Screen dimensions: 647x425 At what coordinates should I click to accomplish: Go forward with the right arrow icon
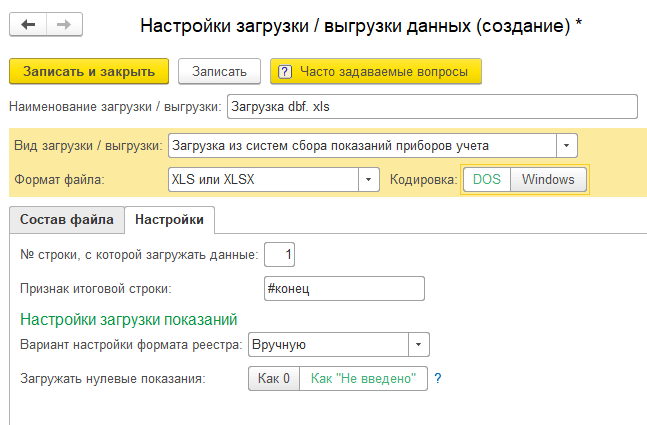pos(64,25)
